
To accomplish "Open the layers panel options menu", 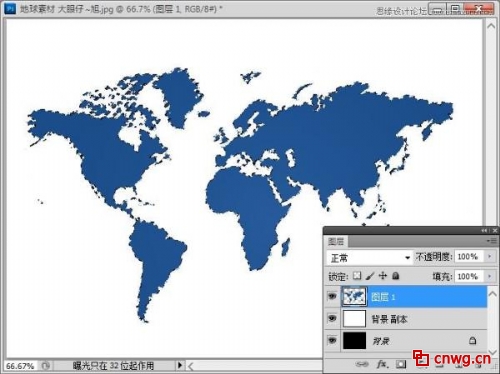I will (492, 241).
